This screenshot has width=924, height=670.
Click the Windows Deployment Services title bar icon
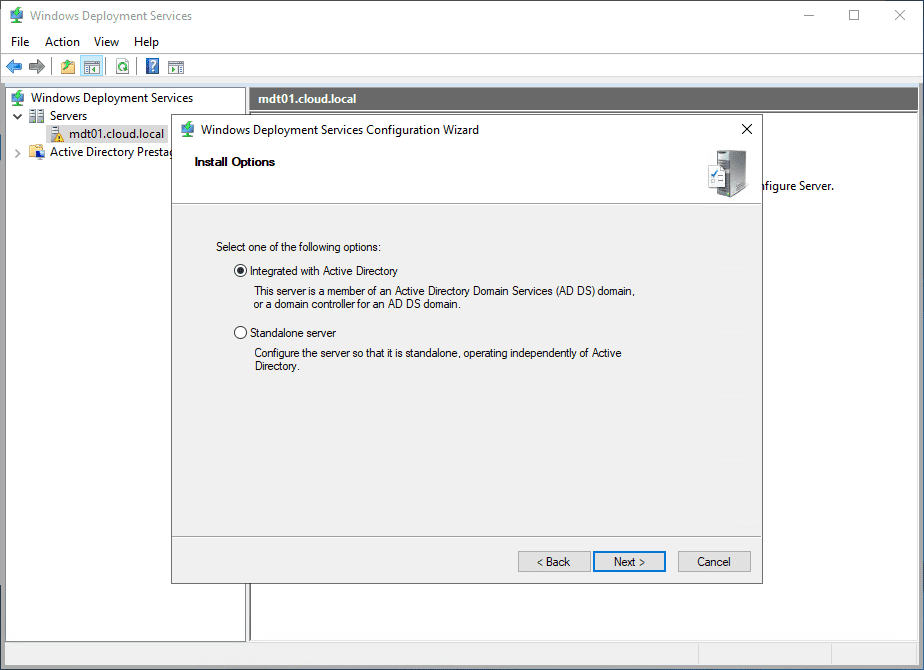click(17, 15)
